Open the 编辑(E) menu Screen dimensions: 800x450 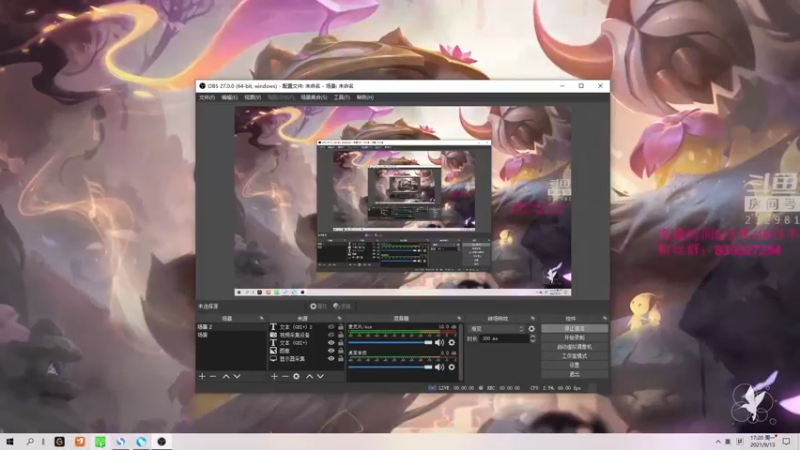[x=230, y=97]
